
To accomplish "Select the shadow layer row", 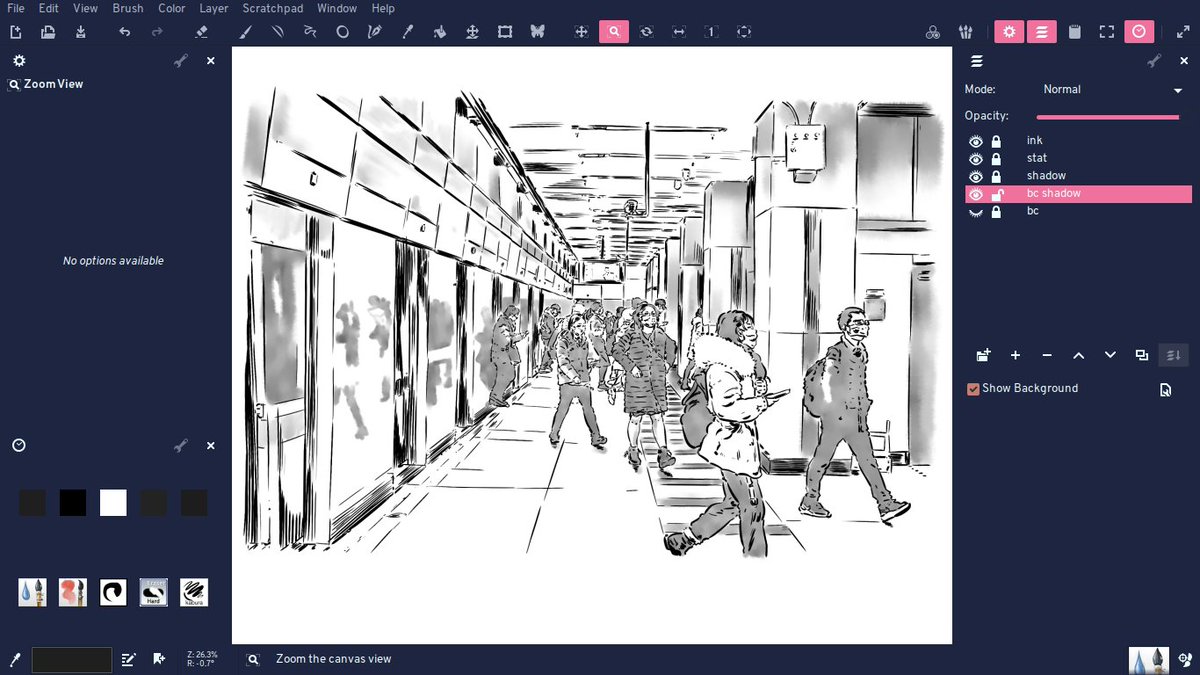I will point(1078,176).
